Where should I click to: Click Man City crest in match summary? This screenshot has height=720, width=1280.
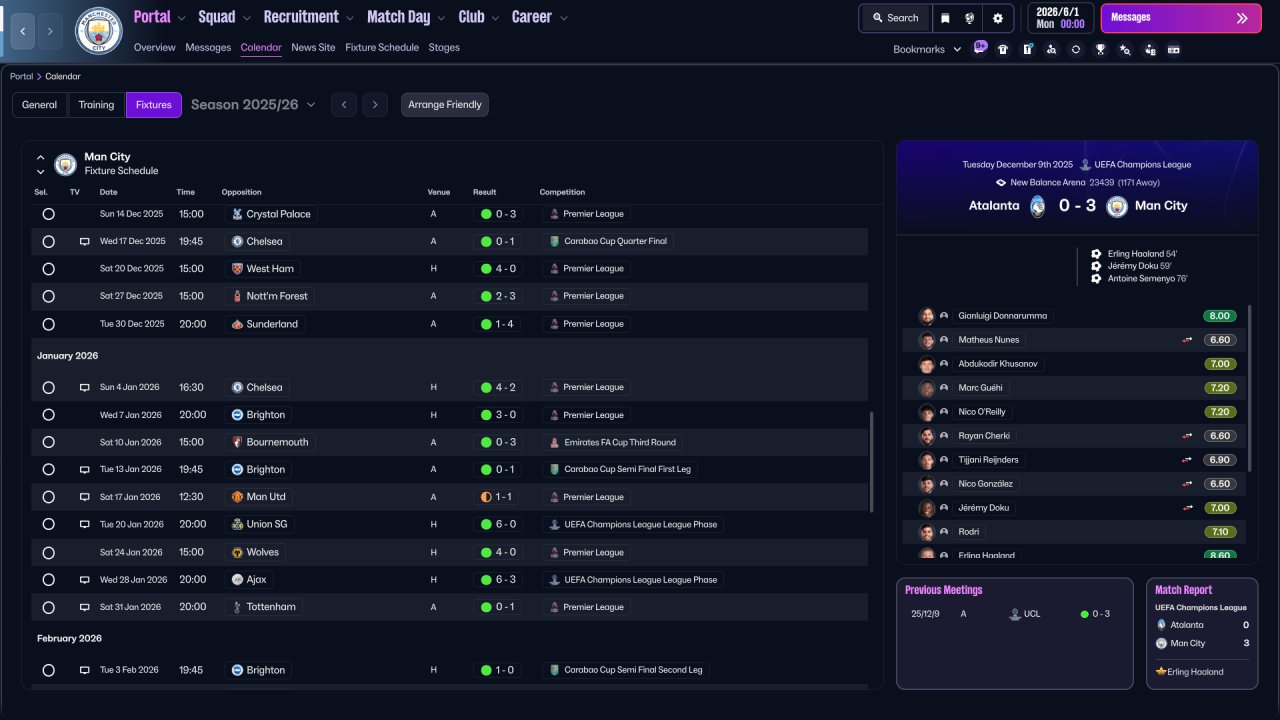pyautogui.click(x=1117, y=206)
